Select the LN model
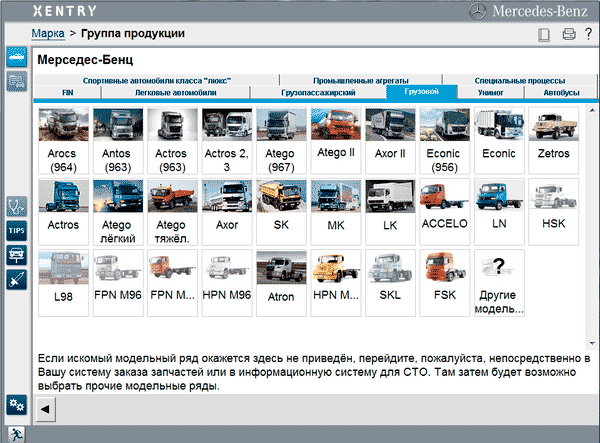 click(499, 212)
